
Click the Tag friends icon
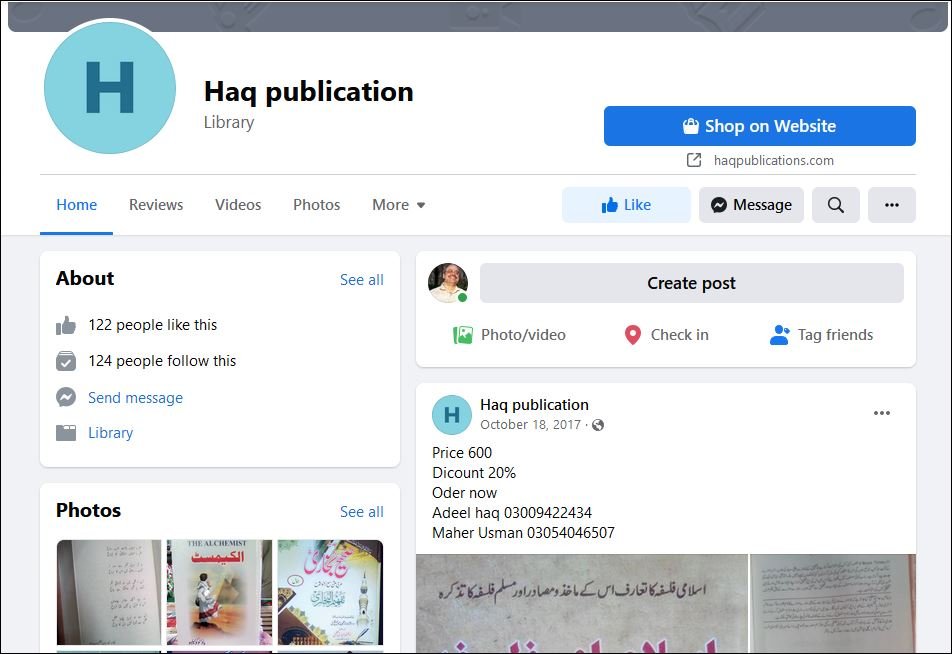pyautogui.click(x=780, y=335)
